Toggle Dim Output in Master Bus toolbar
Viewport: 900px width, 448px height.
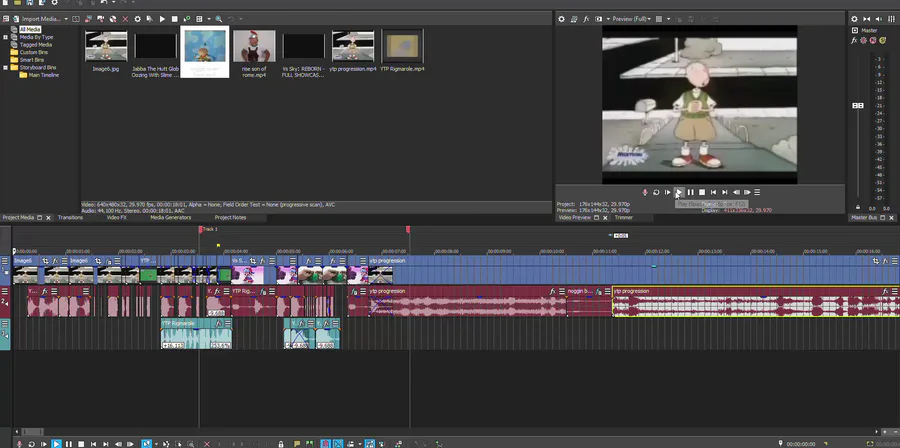[880, 19]
